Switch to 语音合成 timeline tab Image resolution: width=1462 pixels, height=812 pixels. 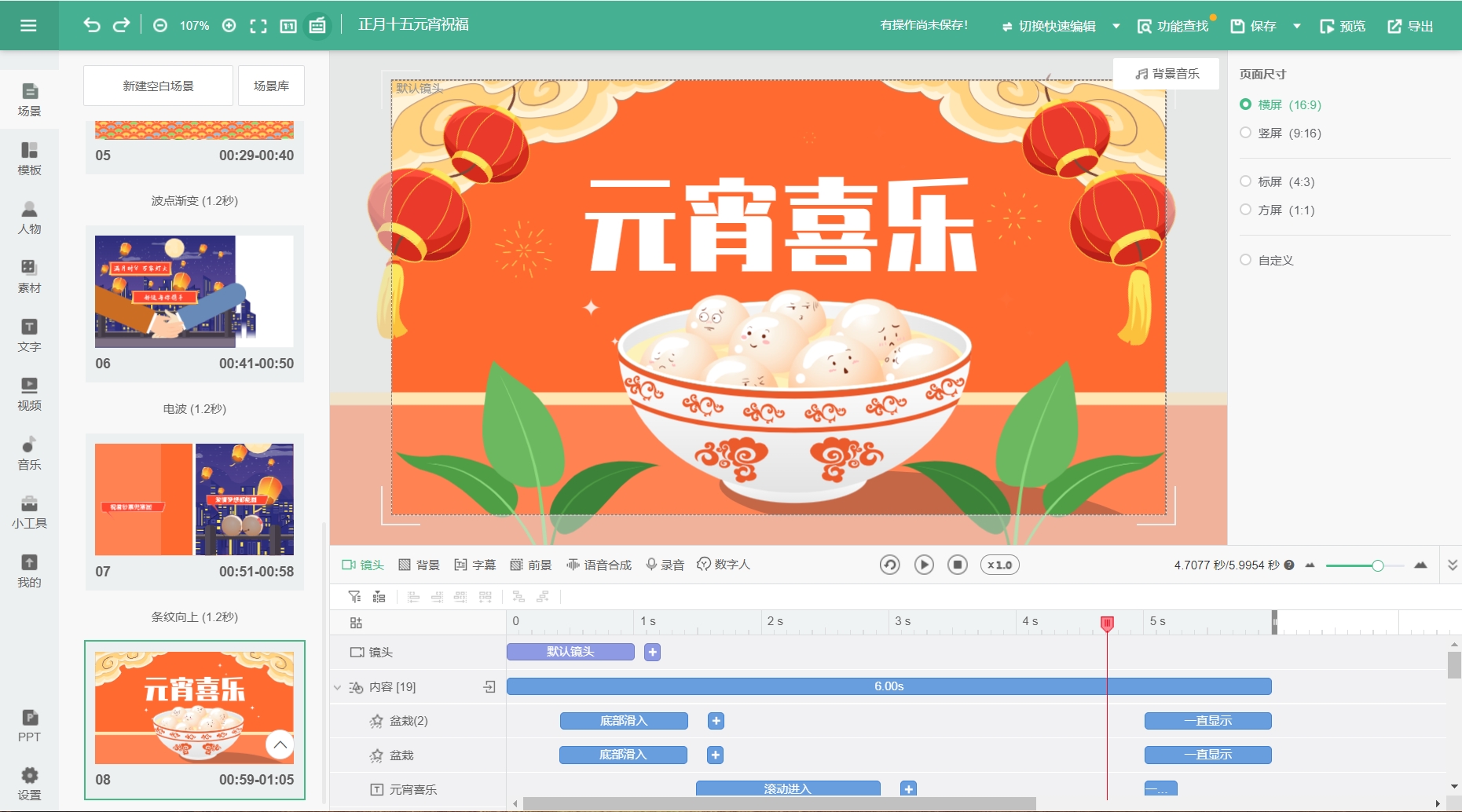599,565
